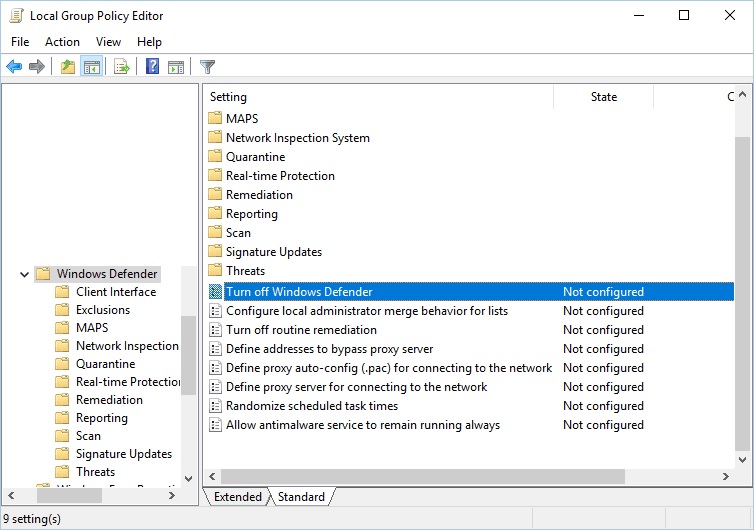Maximize the Local Group Policy Editor window
Screen dimensions: 754x530
(684, 15)
